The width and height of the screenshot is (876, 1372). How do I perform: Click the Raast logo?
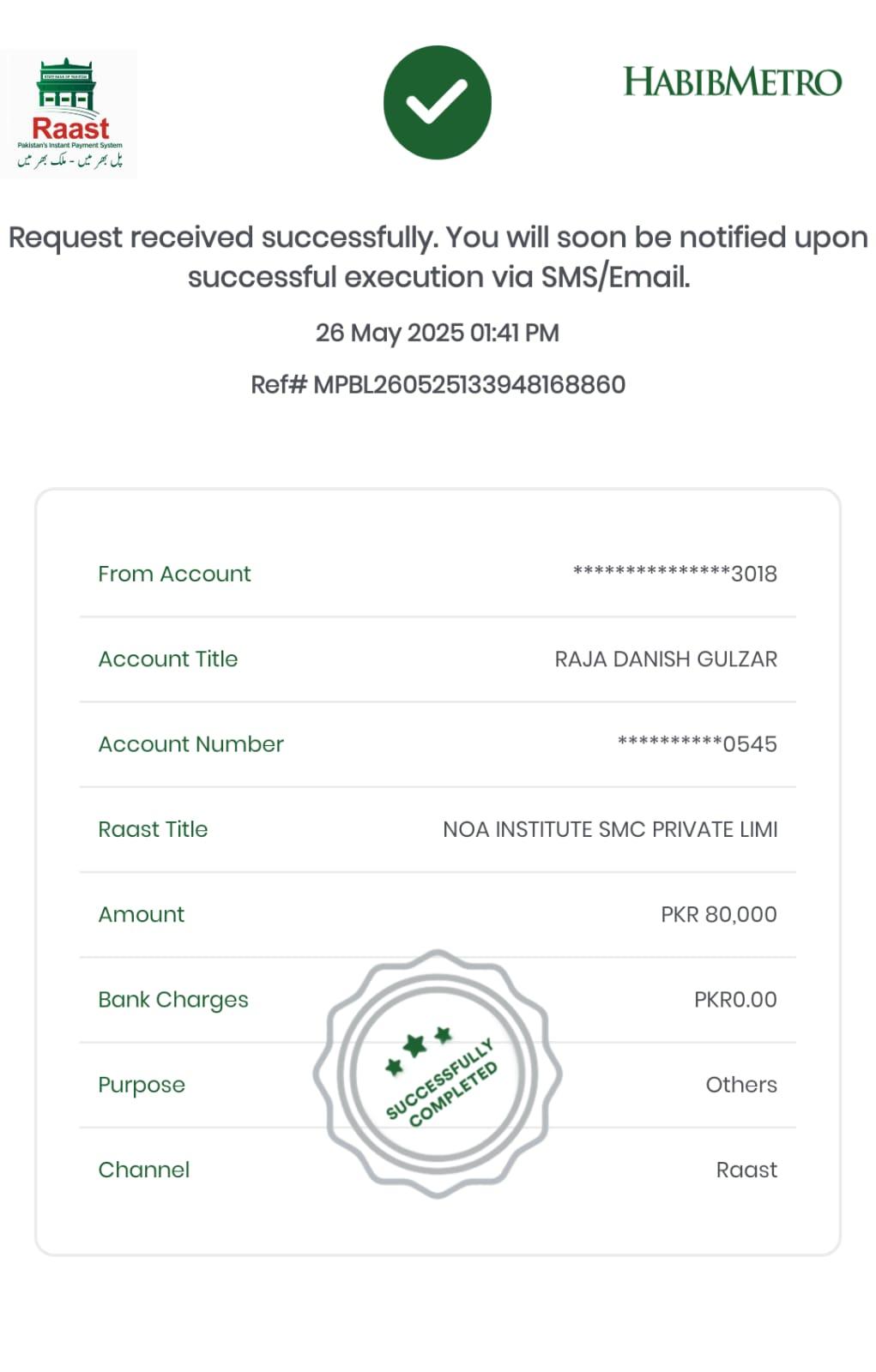[x=69, y=114]
